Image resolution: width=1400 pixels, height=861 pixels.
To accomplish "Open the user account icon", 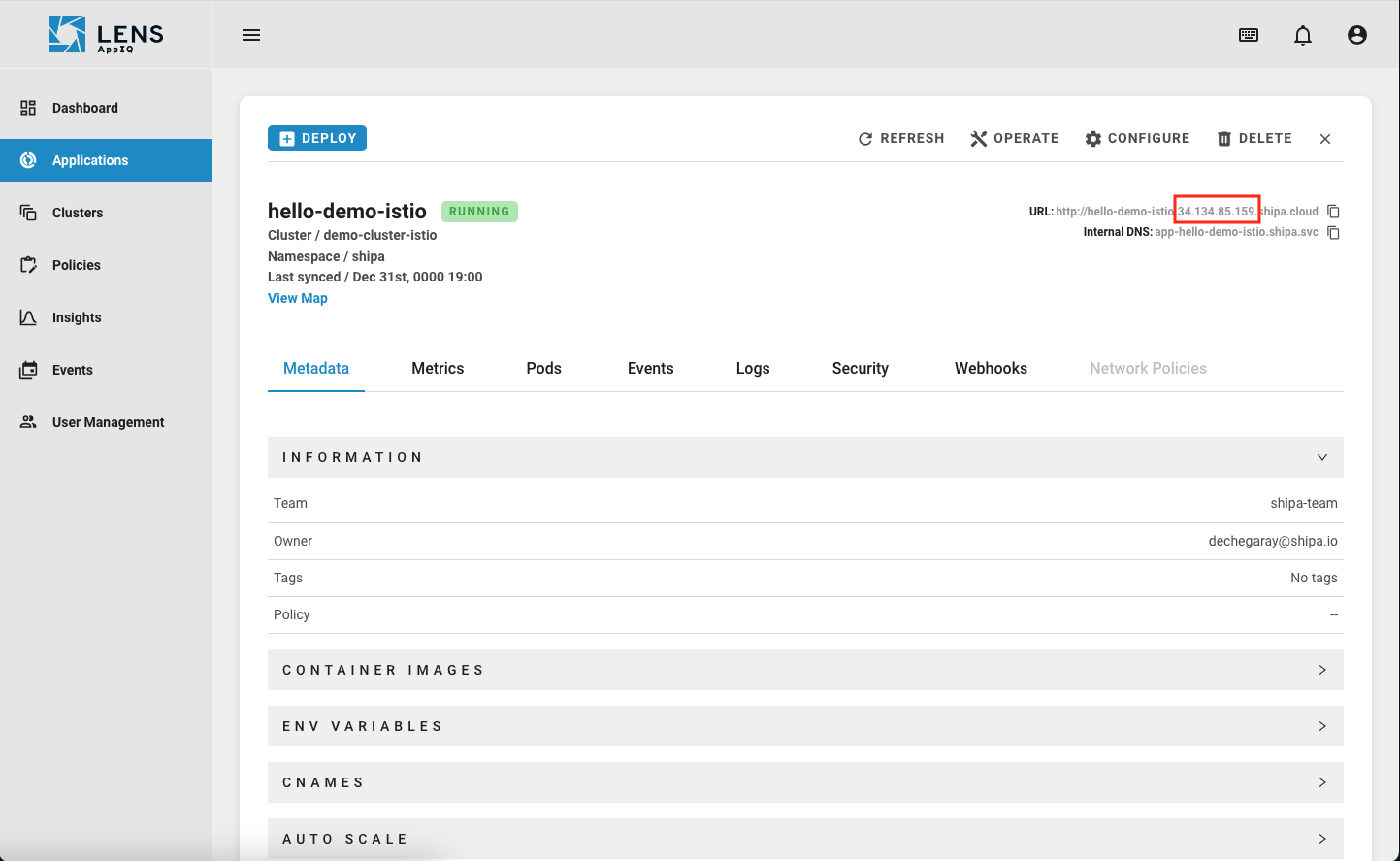I will tap(1357, 35).
